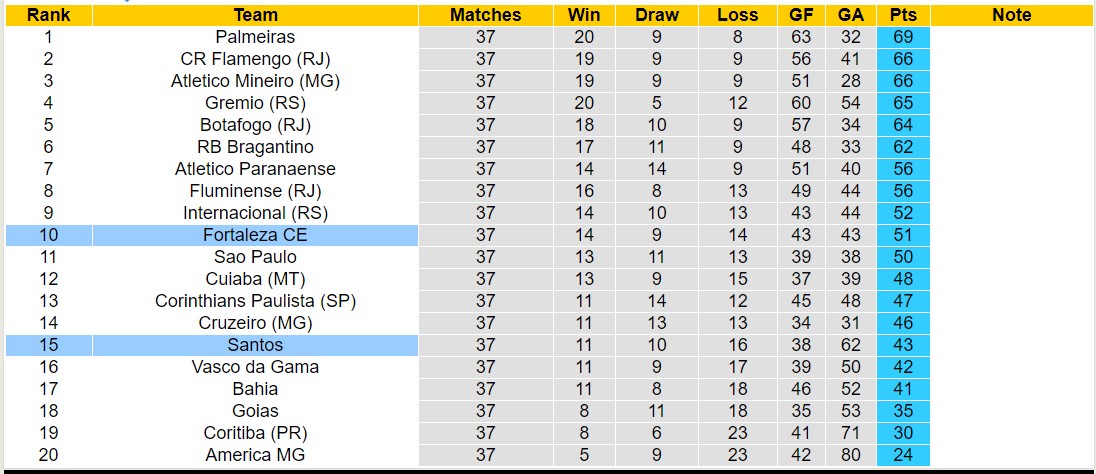
Task: Sort by the Rank column header
Action: click(x=48, y=15)
